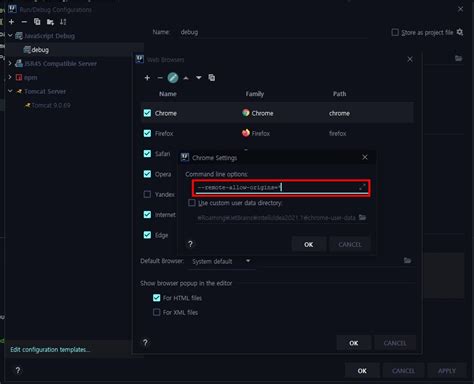Add a browser in Web Browsers dialog

[147, 78]
